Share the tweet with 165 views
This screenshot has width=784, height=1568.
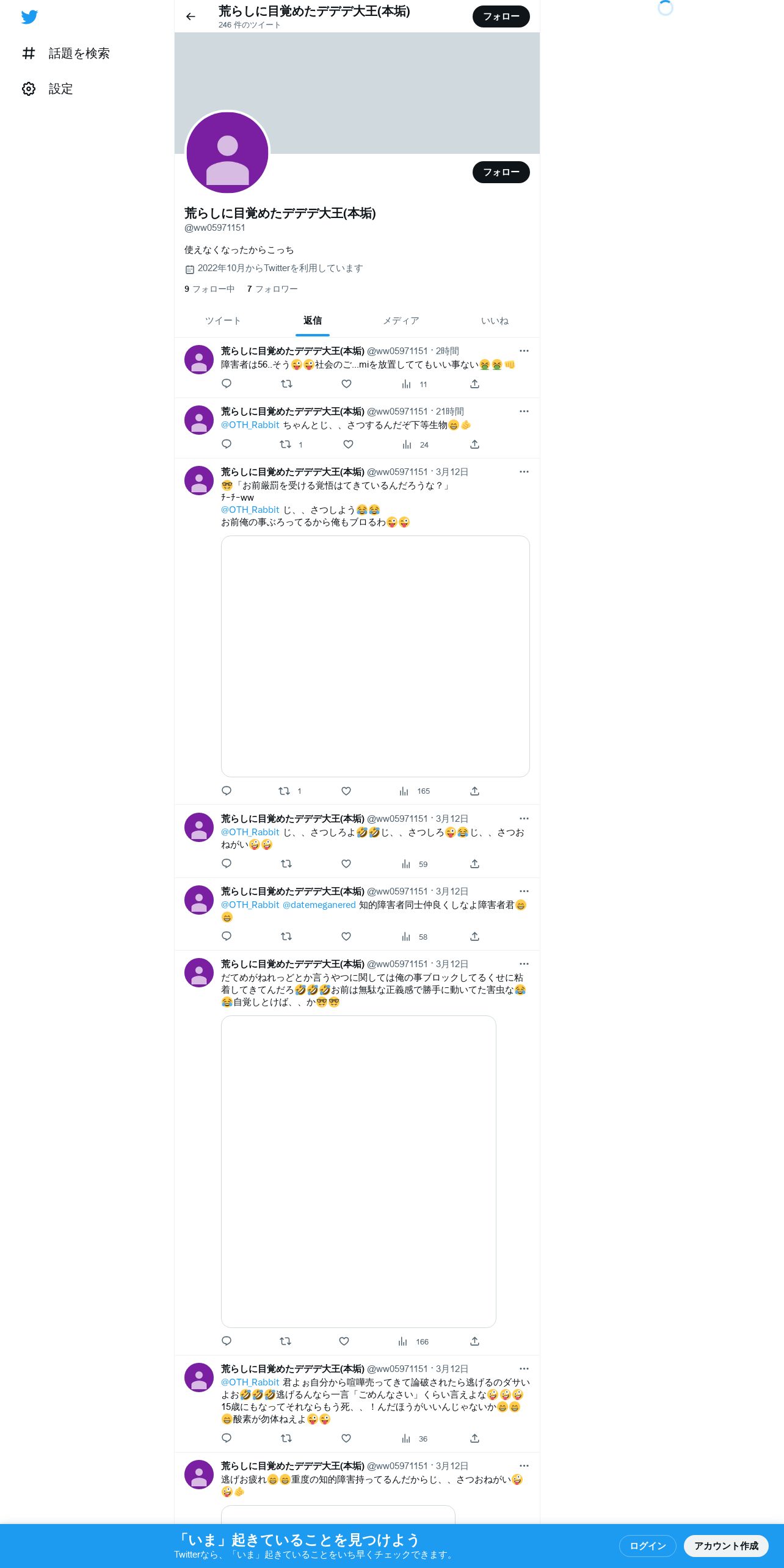coord(474,791)
